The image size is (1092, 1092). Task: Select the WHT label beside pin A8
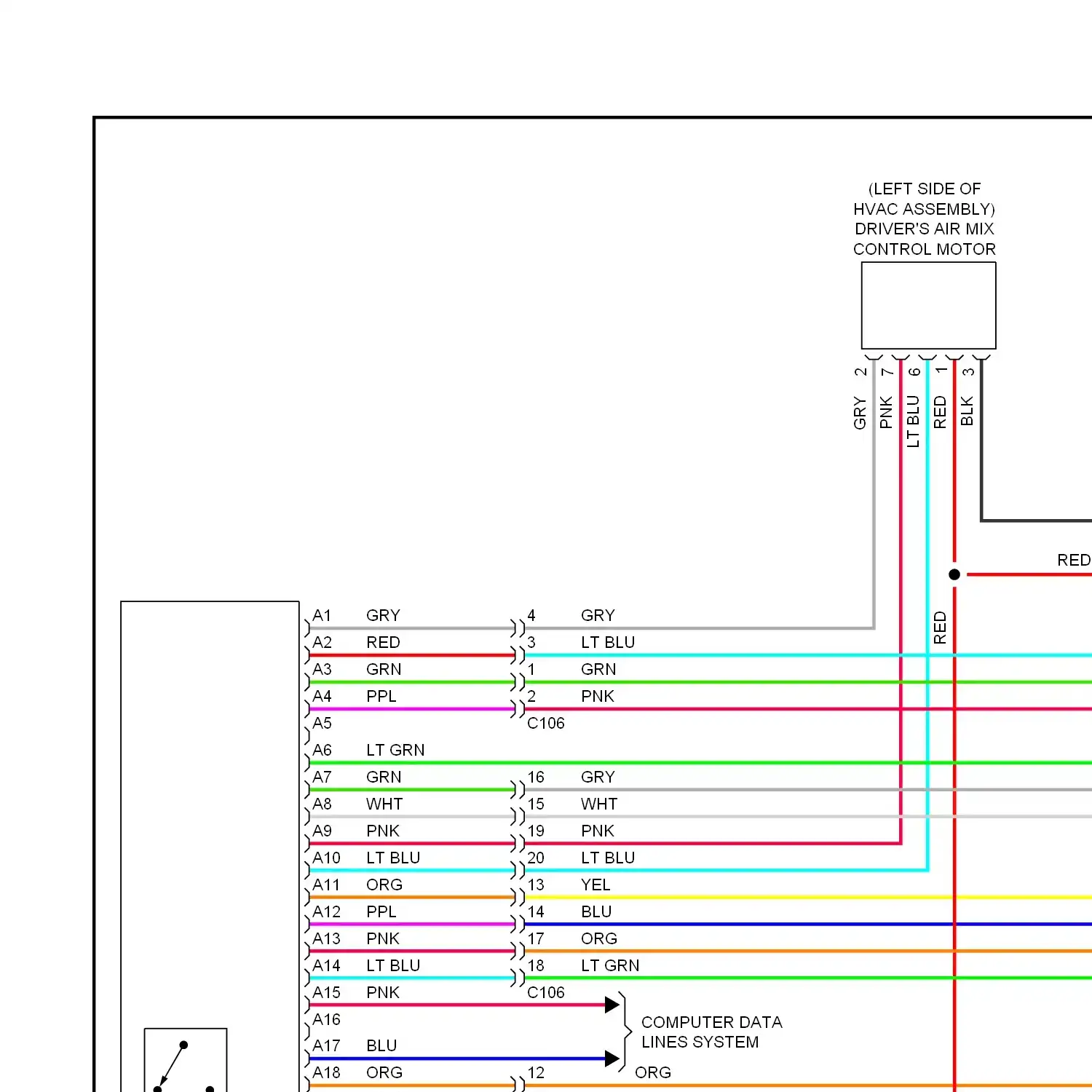[384, 804]
